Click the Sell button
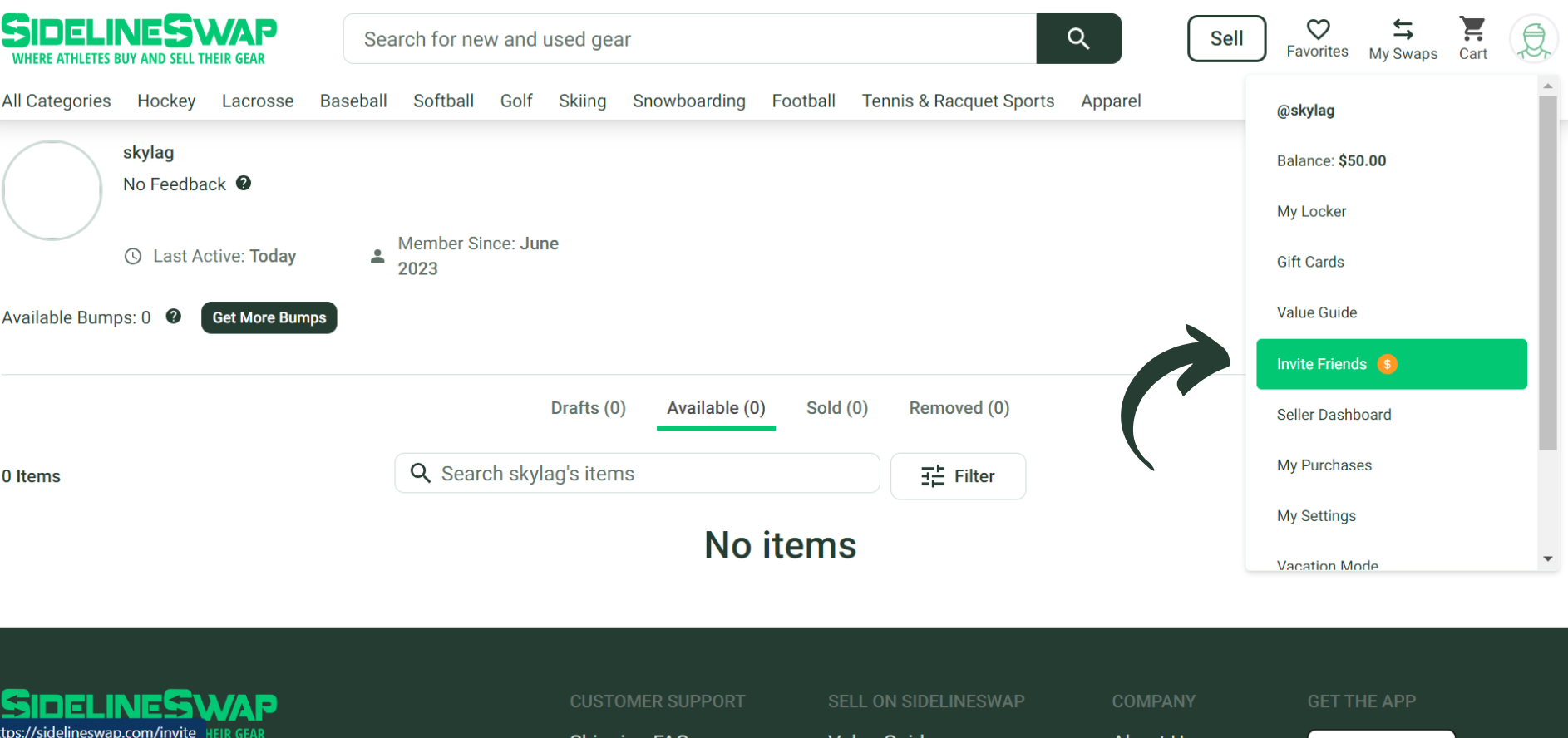This screenshot has width=1568, height=738. pos(1226,38)
